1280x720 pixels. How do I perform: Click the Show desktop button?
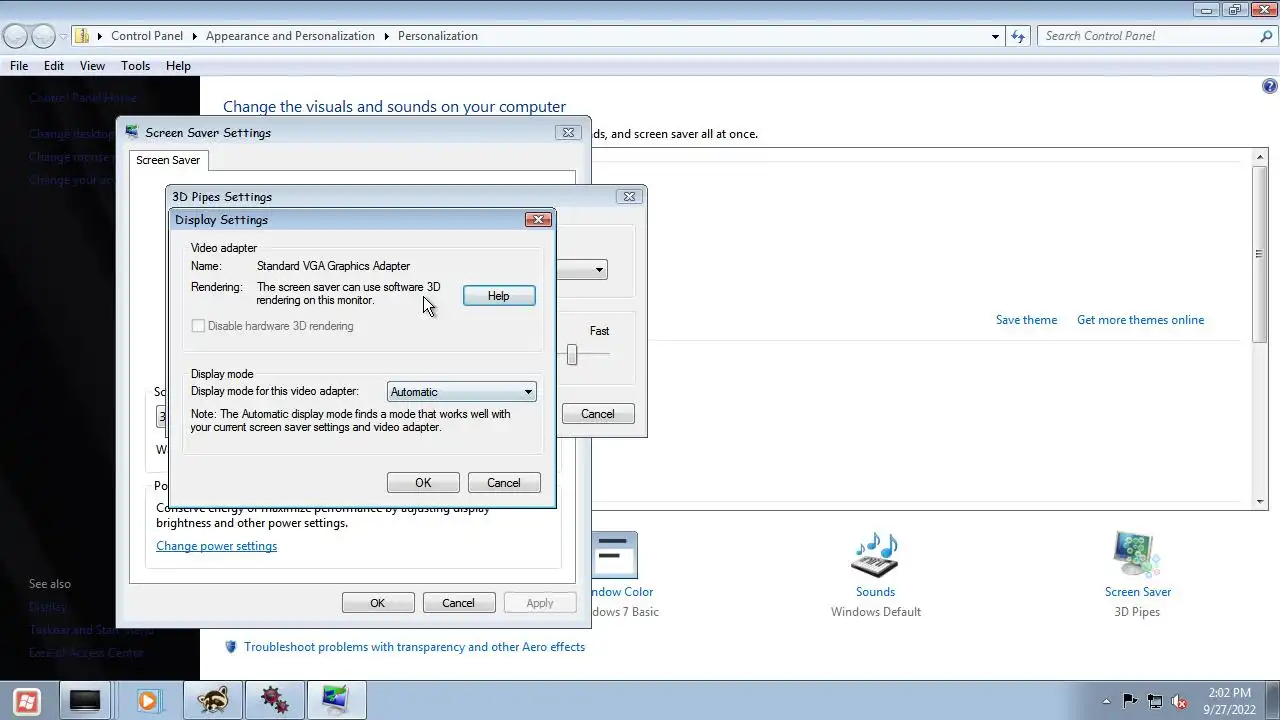pyautogui.click(x=1273, y=701)
